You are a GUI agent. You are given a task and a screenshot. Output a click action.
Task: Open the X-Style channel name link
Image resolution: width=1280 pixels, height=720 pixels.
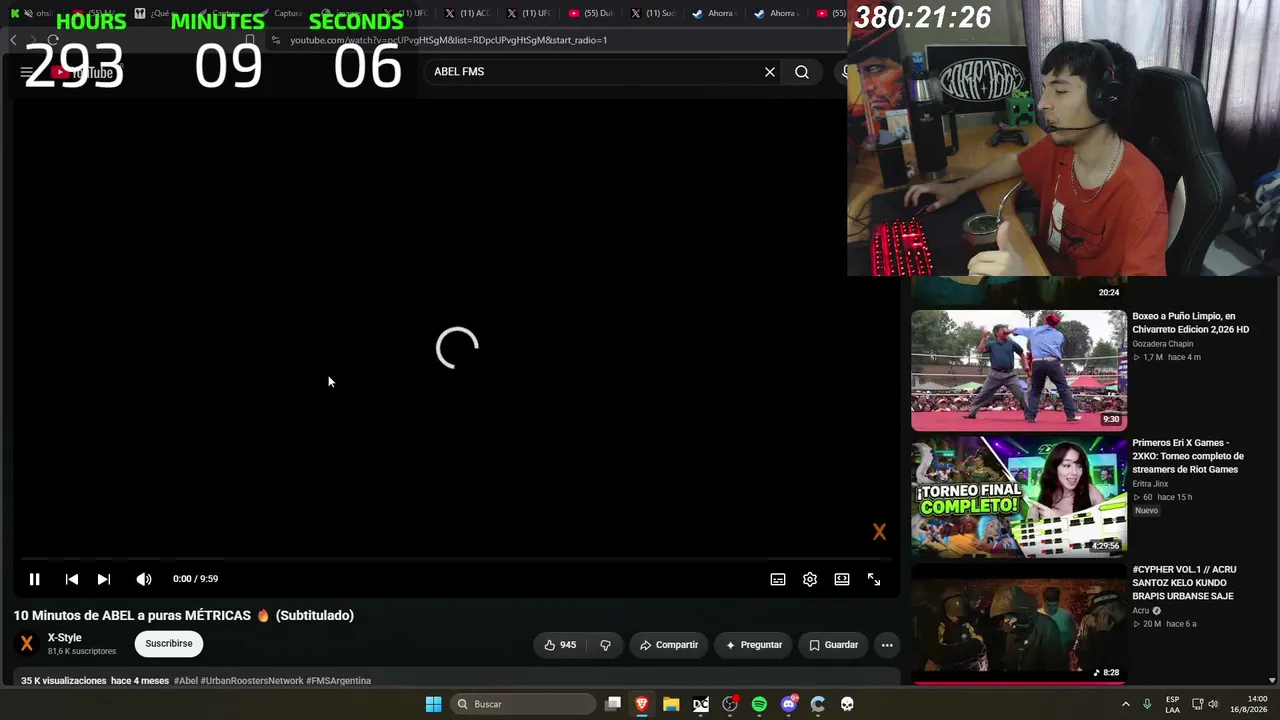(x=65, y=638)
